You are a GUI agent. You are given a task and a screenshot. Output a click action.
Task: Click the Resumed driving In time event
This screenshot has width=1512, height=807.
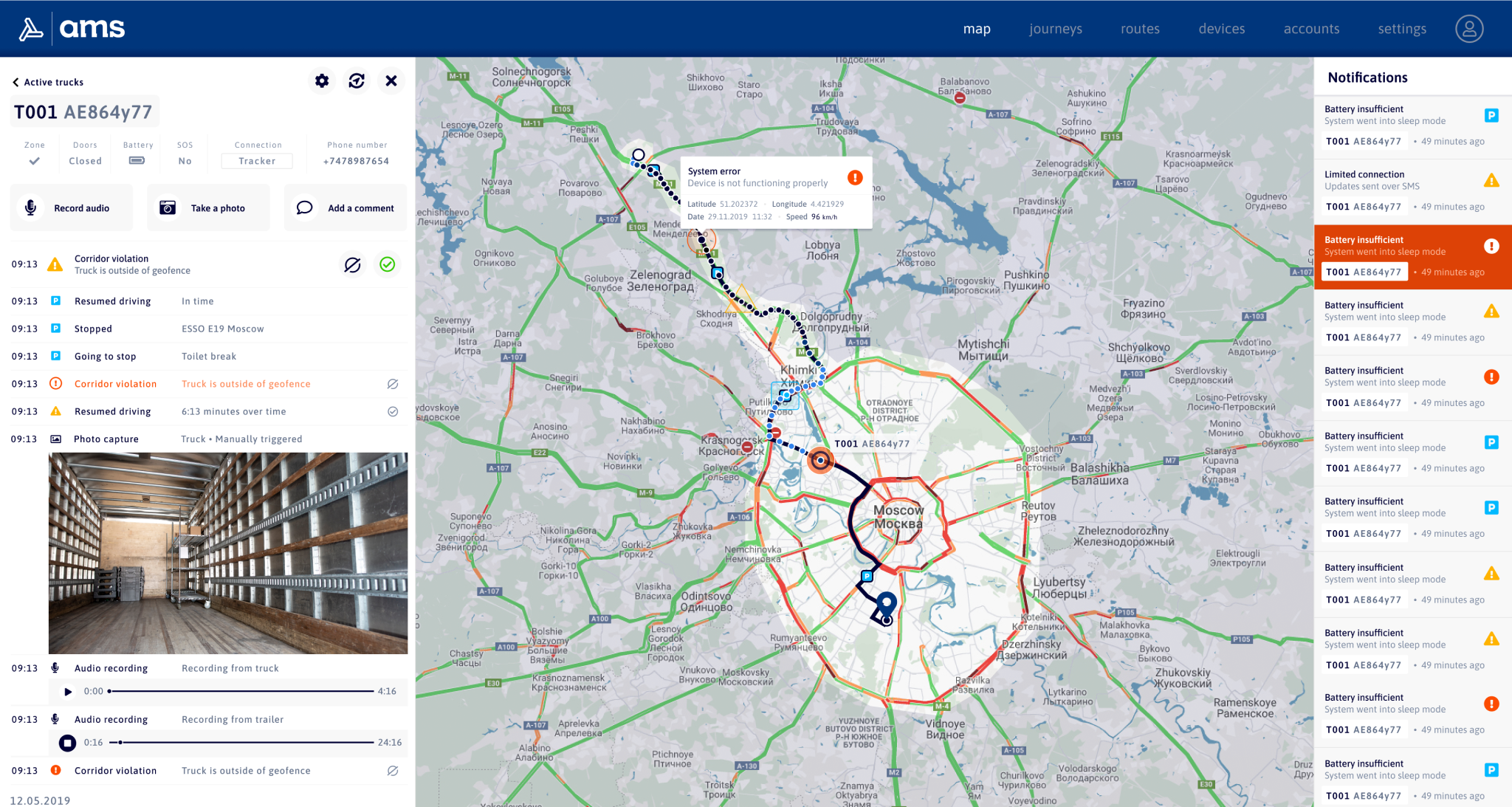(209, 301)
